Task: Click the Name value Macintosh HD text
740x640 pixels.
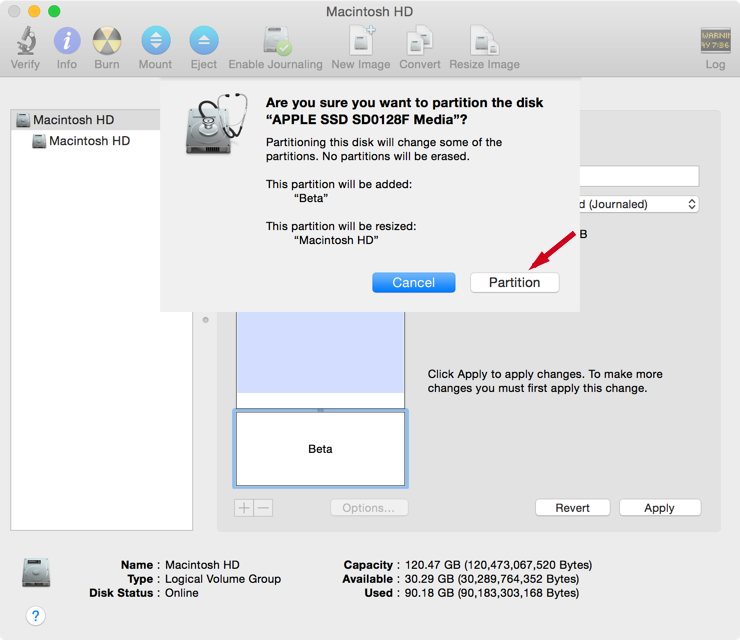Action: [202, 565]
